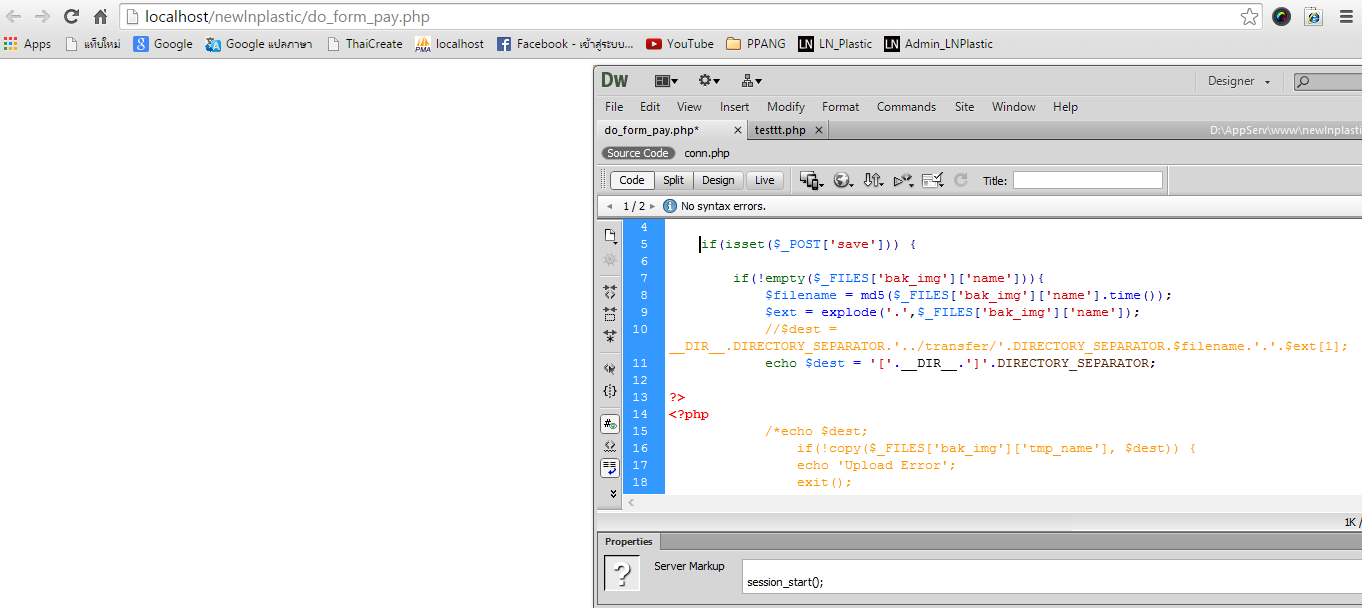Open the Insert menu

click(734, 107)
